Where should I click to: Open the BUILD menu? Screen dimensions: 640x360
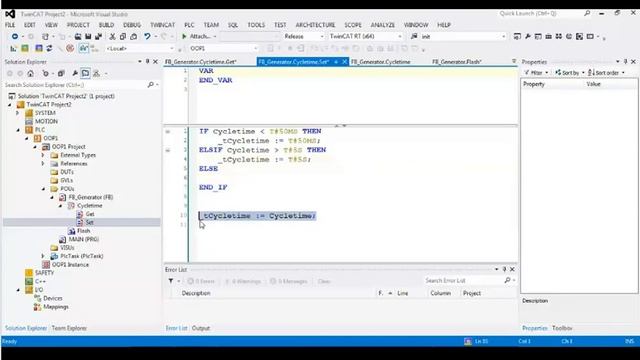pyautogui.click(x=107, y=25)
